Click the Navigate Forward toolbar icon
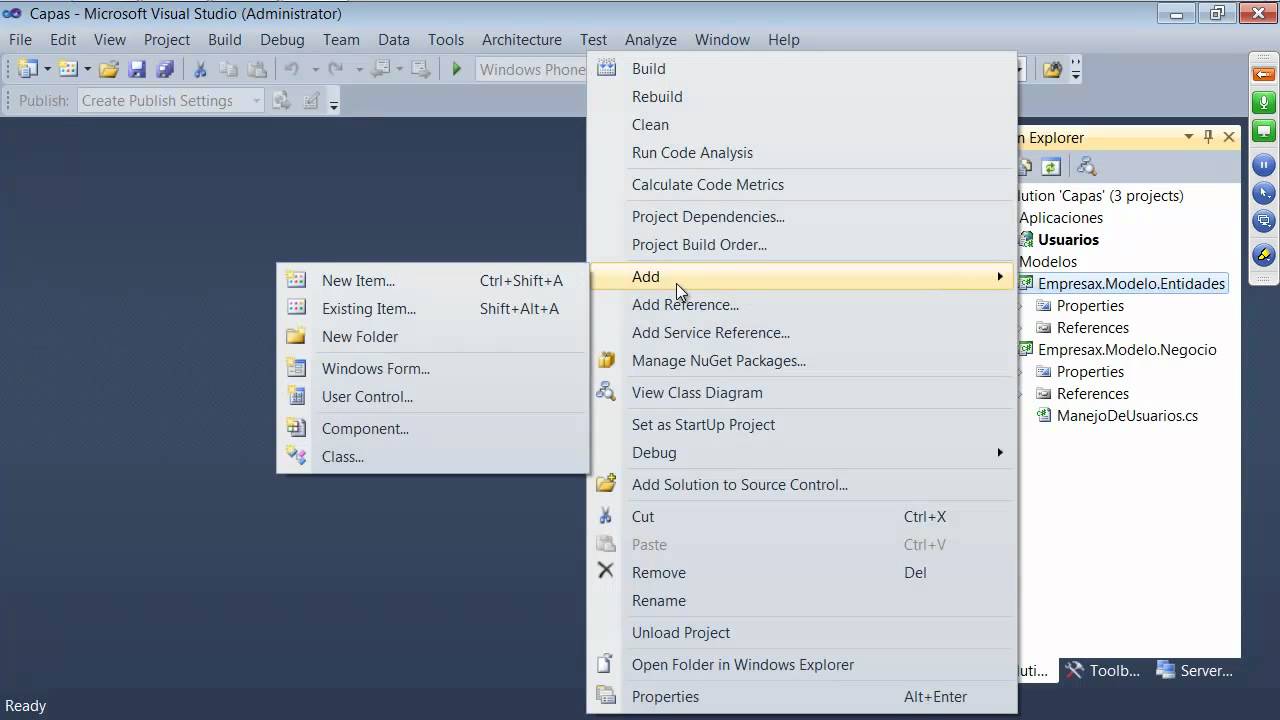1280x720 pixels. (421, 69)
